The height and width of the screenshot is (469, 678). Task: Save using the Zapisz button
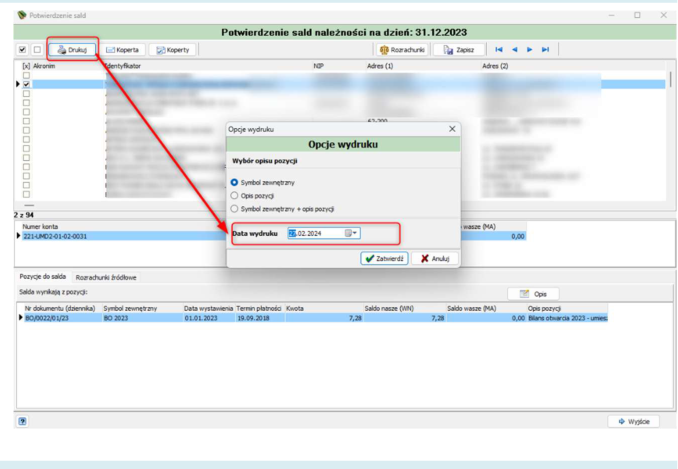point(459,50)
